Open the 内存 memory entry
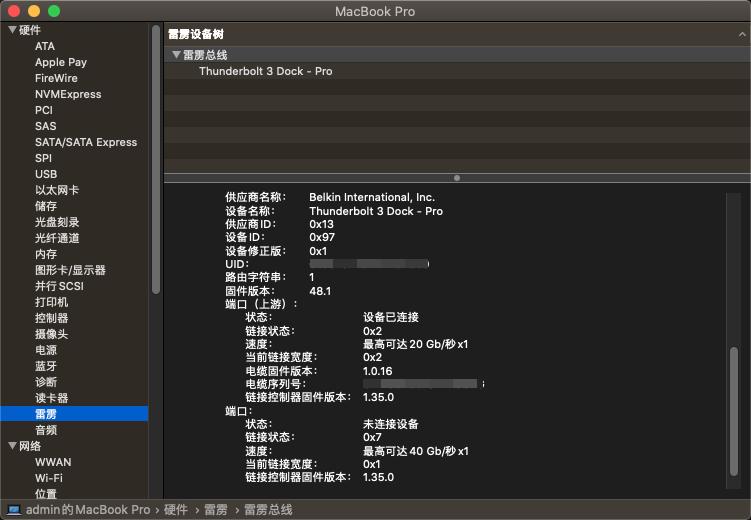This screenshot has width=751, height=520. [46, 254]
